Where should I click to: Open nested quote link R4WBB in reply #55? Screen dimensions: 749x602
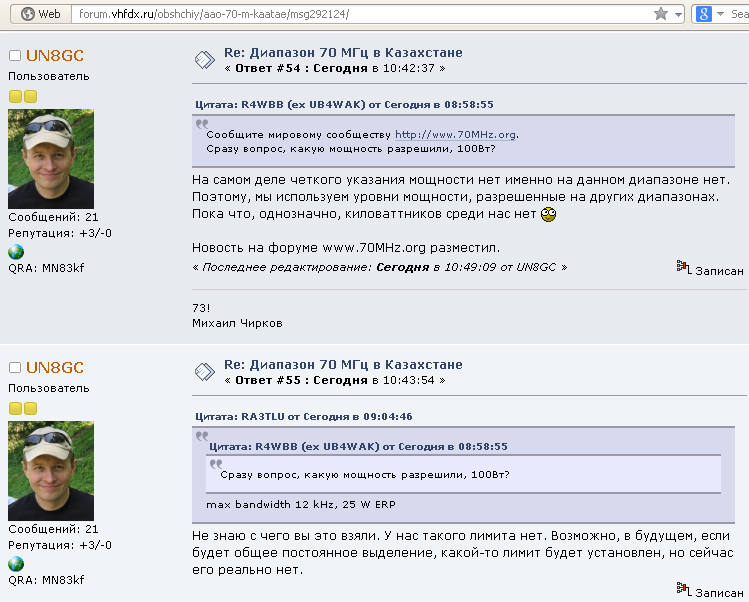point(358,447)
